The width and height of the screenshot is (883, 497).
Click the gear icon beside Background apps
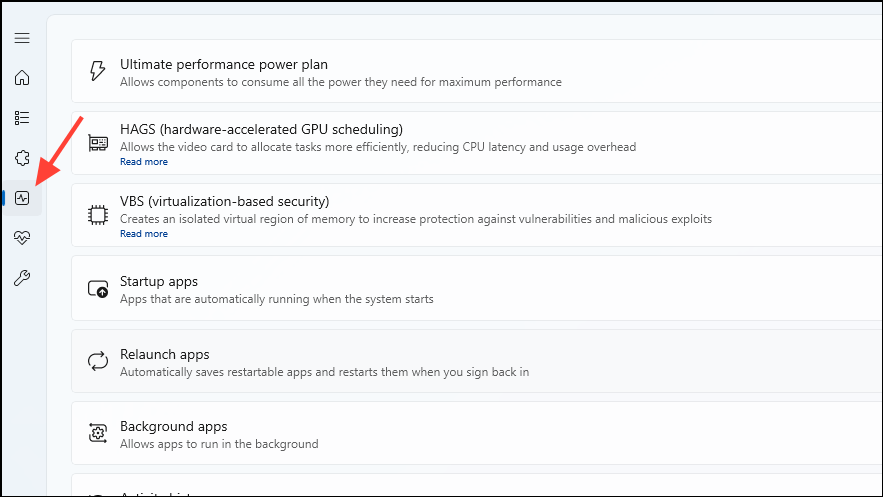tap(98, 433)
